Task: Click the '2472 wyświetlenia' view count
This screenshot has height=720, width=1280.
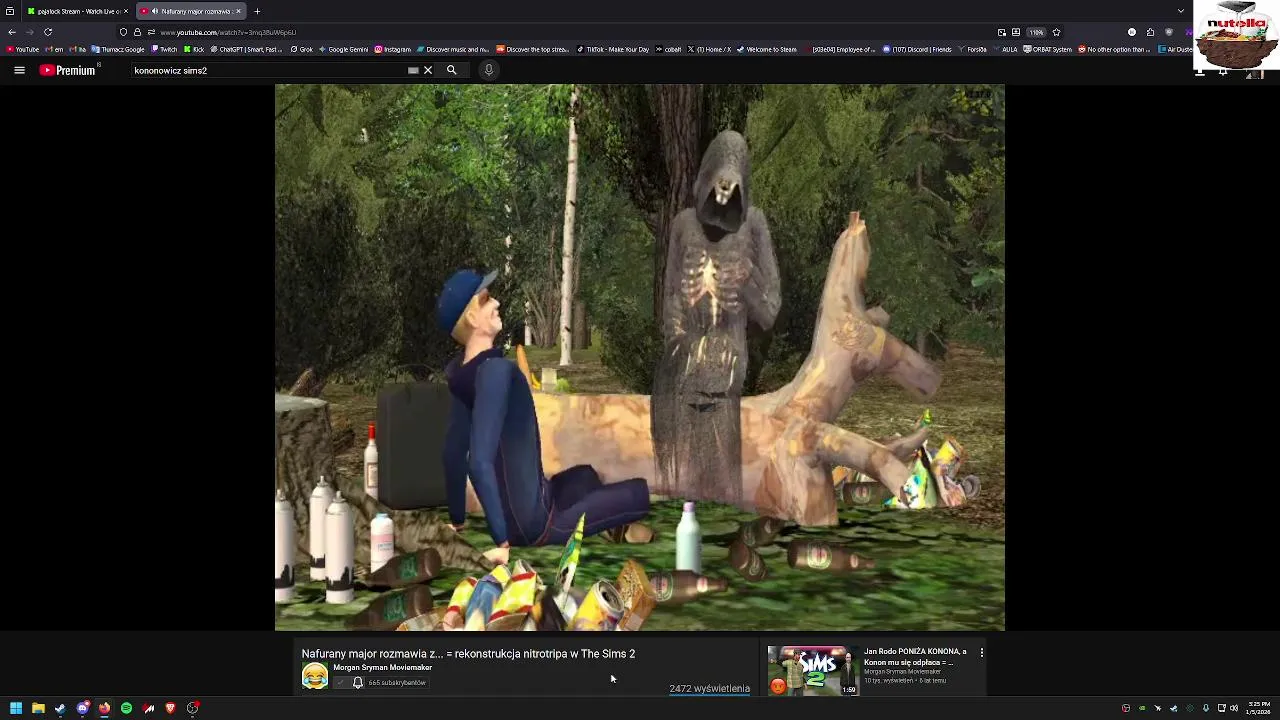Action: tap(709, 689)
